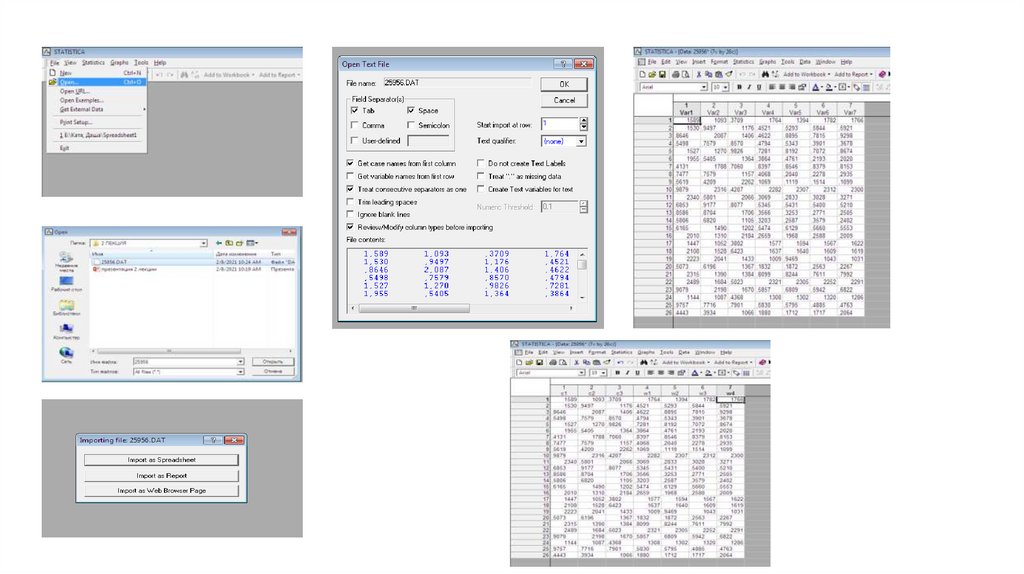Click Import as Report button
The image size is (1024, 574).
pos(161,475)
